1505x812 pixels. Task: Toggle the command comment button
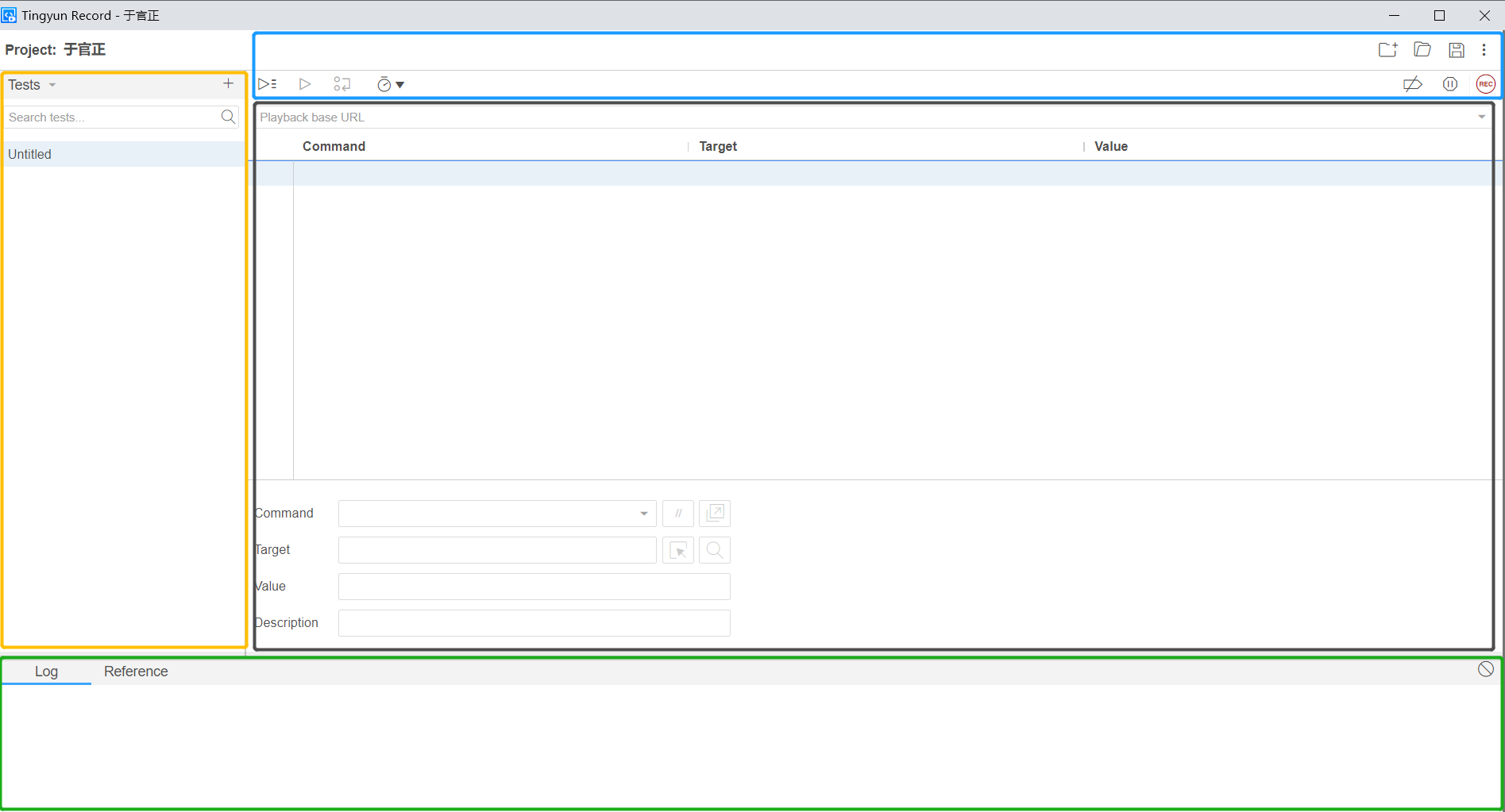click(x=678, y=514)
